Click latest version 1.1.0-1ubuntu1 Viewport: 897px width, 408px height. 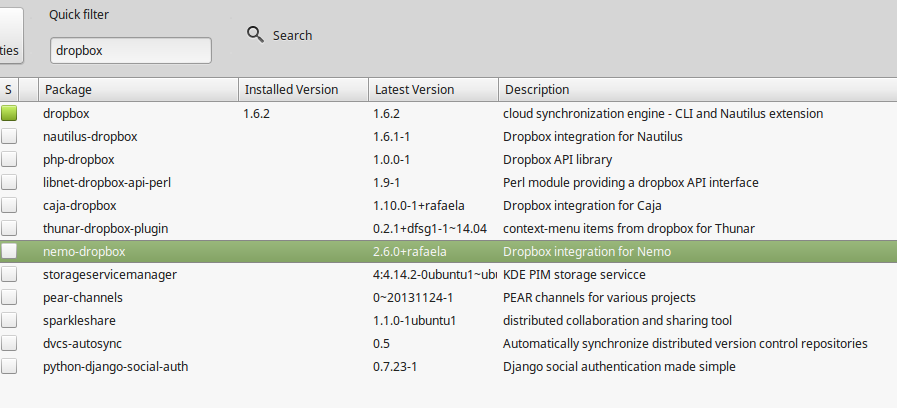(415, 320)
